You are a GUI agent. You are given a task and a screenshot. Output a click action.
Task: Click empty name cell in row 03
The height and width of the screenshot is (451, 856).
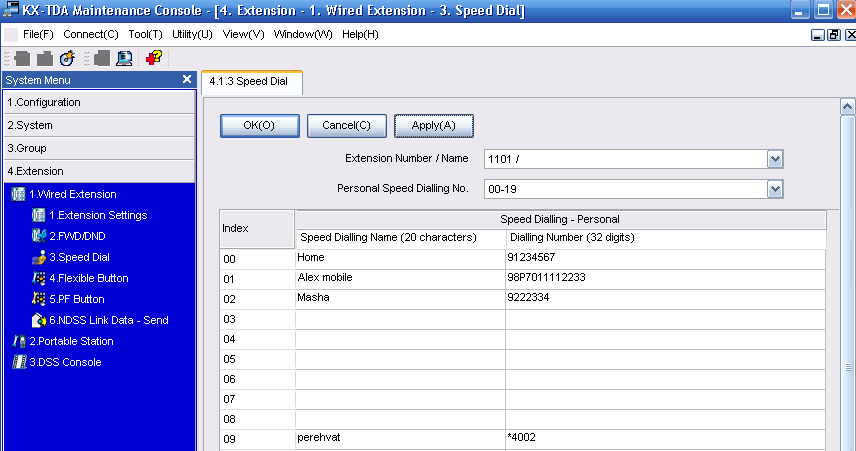[400, 319]
